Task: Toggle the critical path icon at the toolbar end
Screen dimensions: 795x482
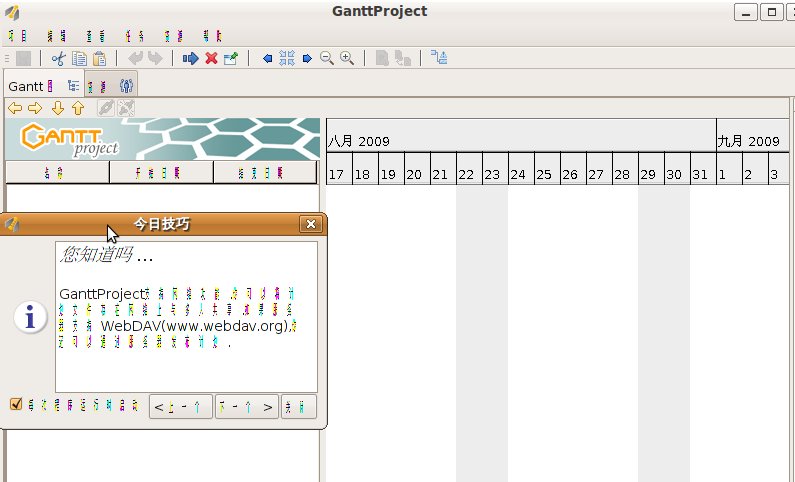Action: [x=439, y=57]
